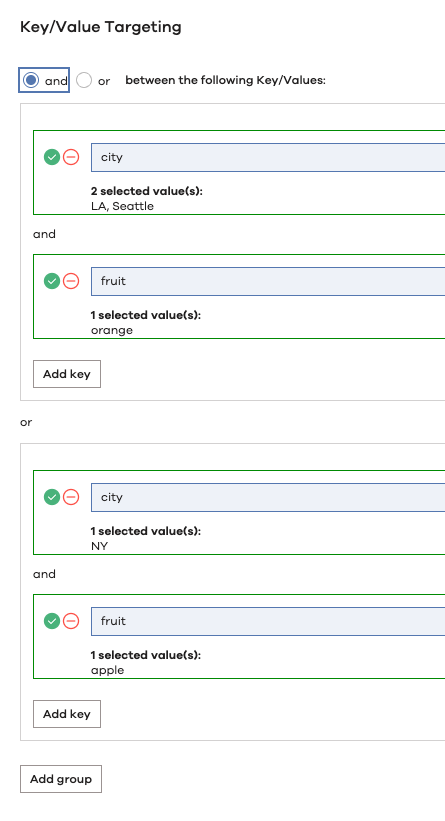Click the 'apple' selected value
This screenshot has height=821, width=445.
tap(108, 670)
